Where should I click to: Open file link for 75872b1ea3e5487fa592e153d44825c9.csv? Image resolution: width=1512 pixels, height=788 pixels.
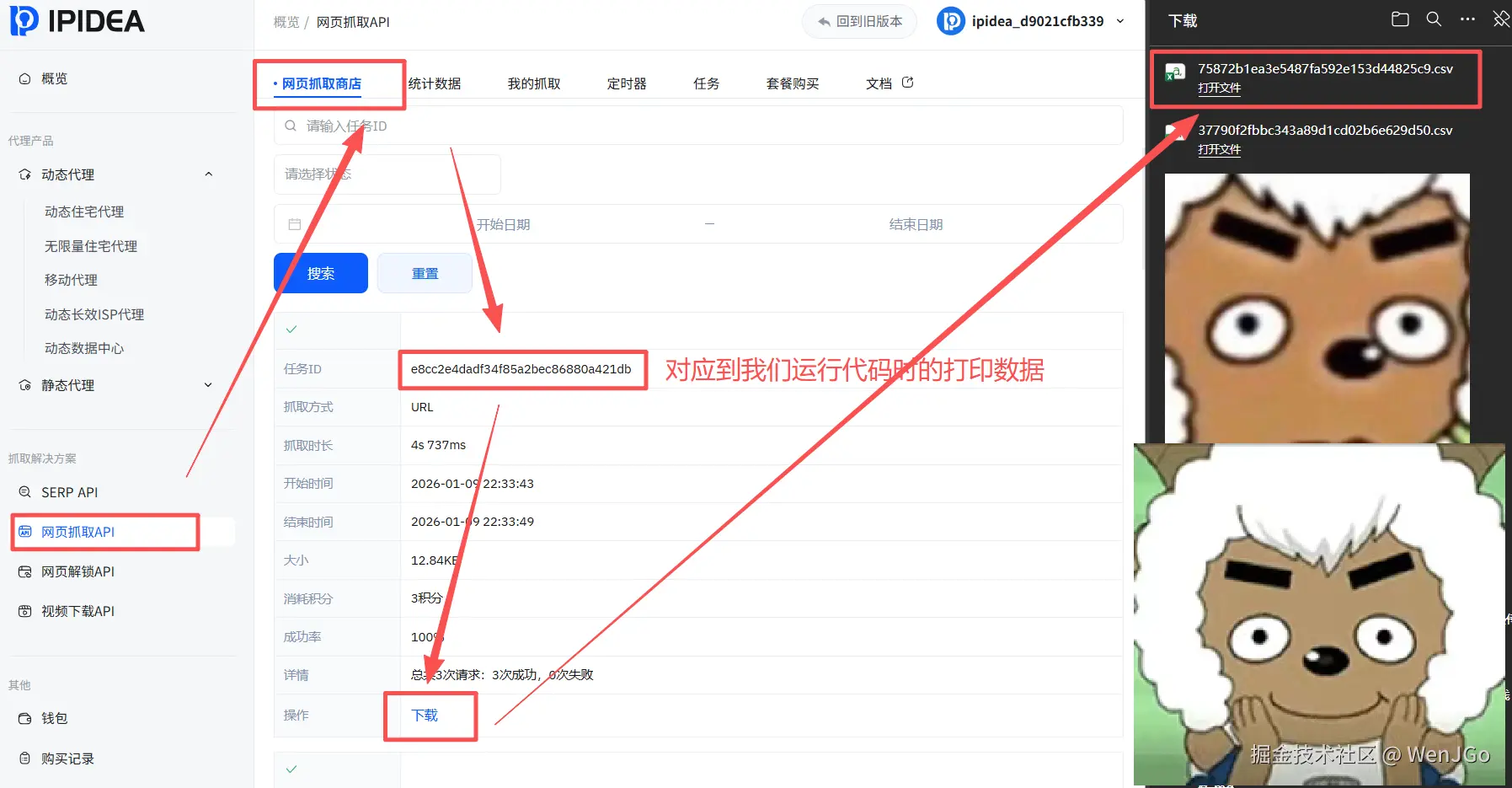[1219, 88]
